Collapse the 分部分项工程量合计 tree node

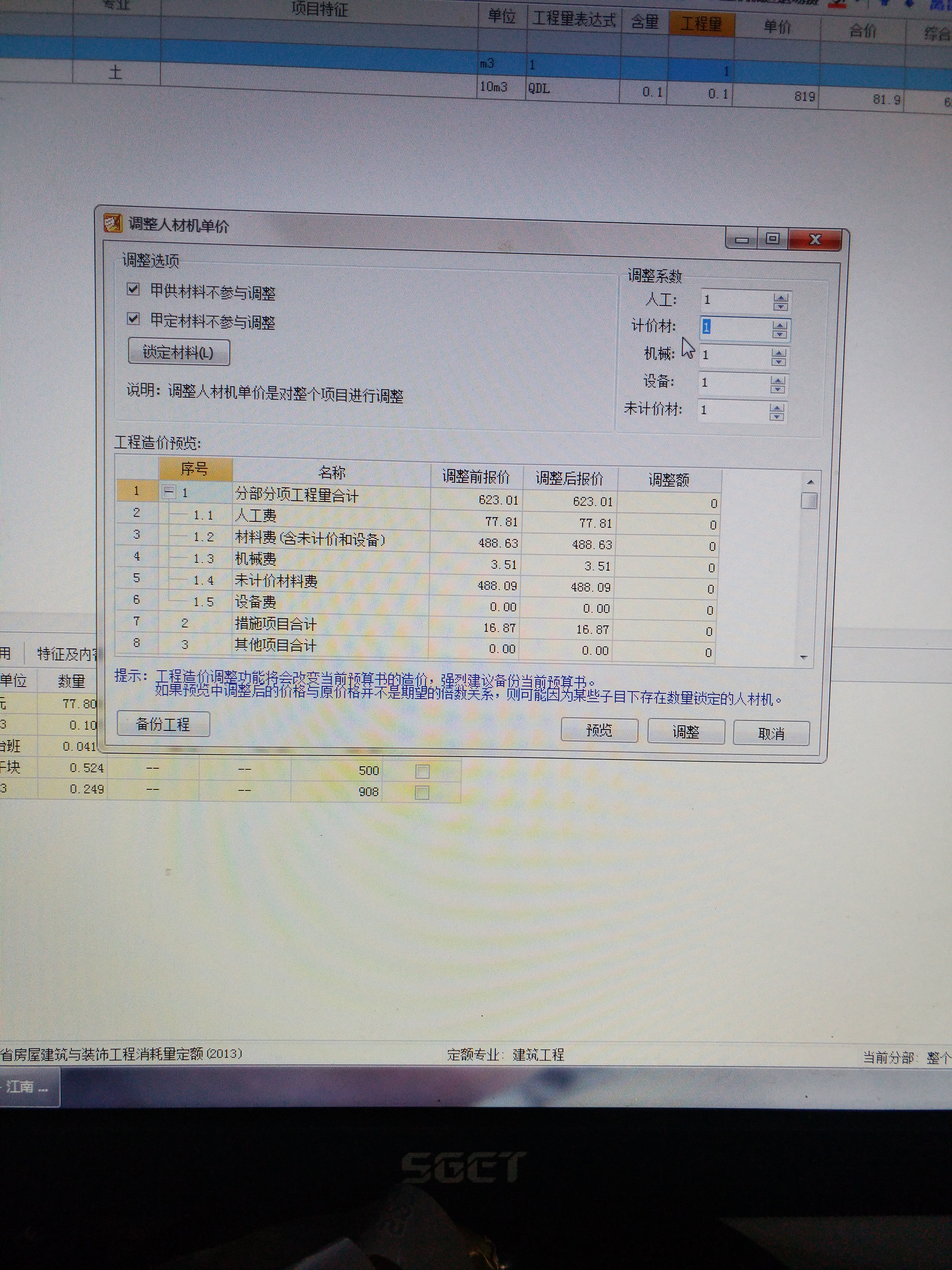[169, 491]
